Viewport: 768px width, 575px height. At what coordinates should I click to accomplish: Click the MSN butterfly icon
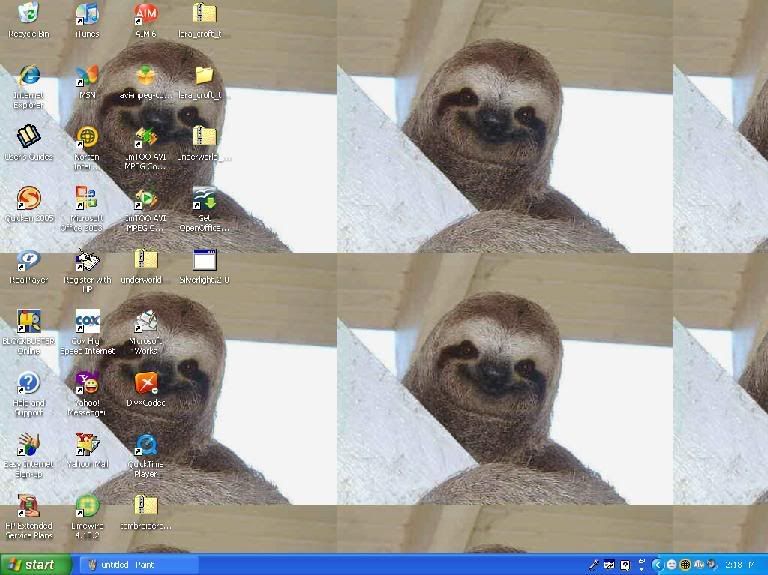[x=87, y=77]
